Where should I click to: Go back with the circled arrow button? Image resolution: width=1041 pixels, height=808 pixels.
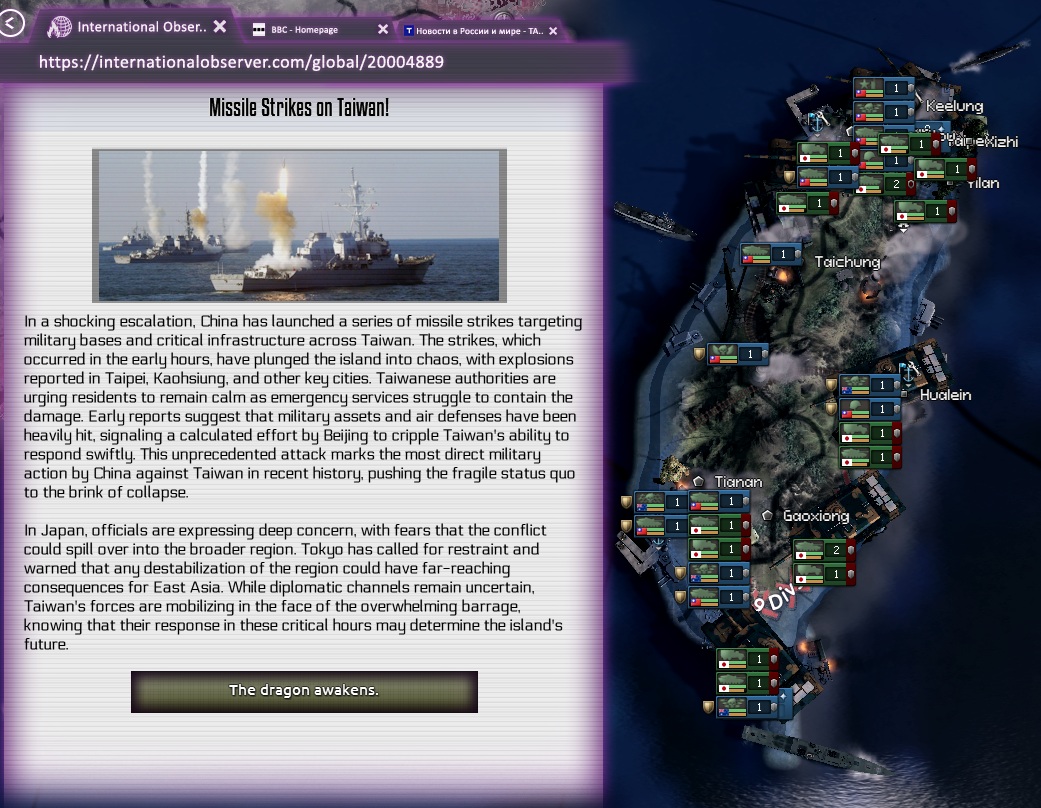coord(11,24)
